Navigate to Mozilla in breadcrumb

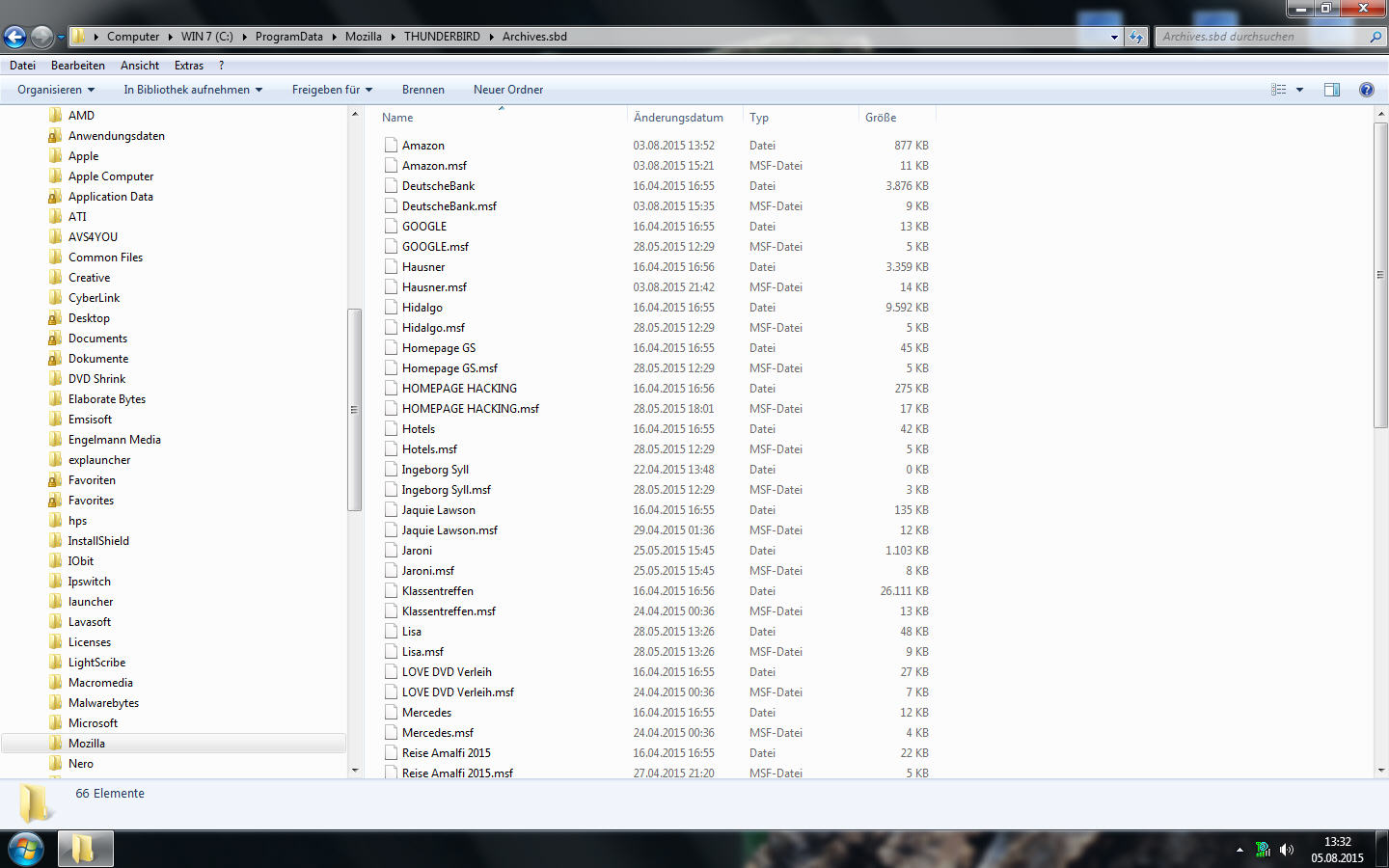point(364,37)
